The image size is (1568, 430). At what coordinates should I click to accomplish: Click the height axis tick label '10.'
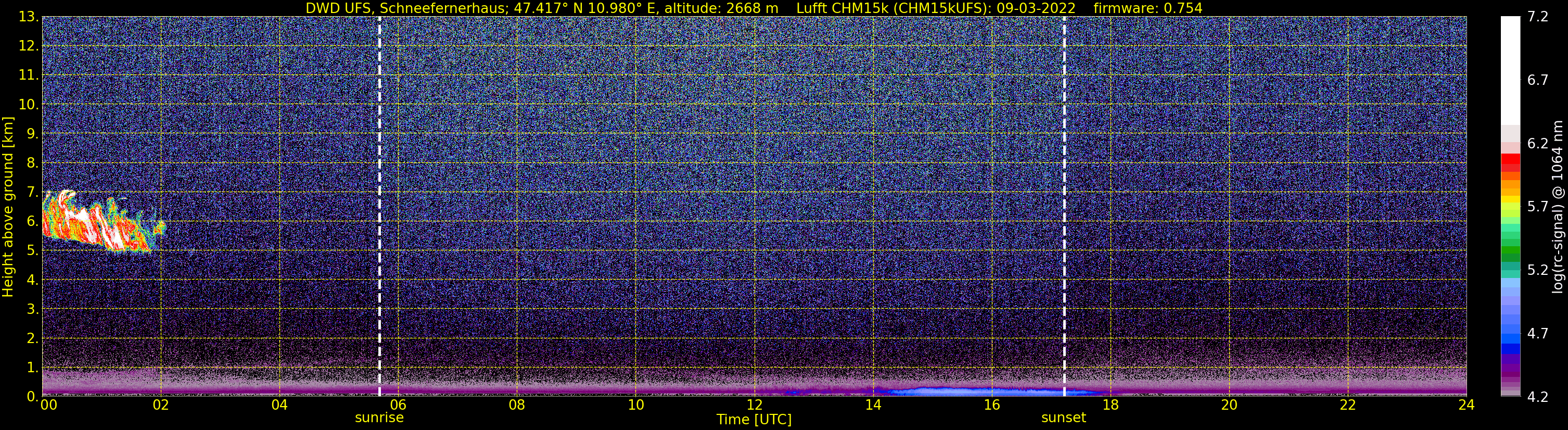pyautogui.click(x=29, y=104)
